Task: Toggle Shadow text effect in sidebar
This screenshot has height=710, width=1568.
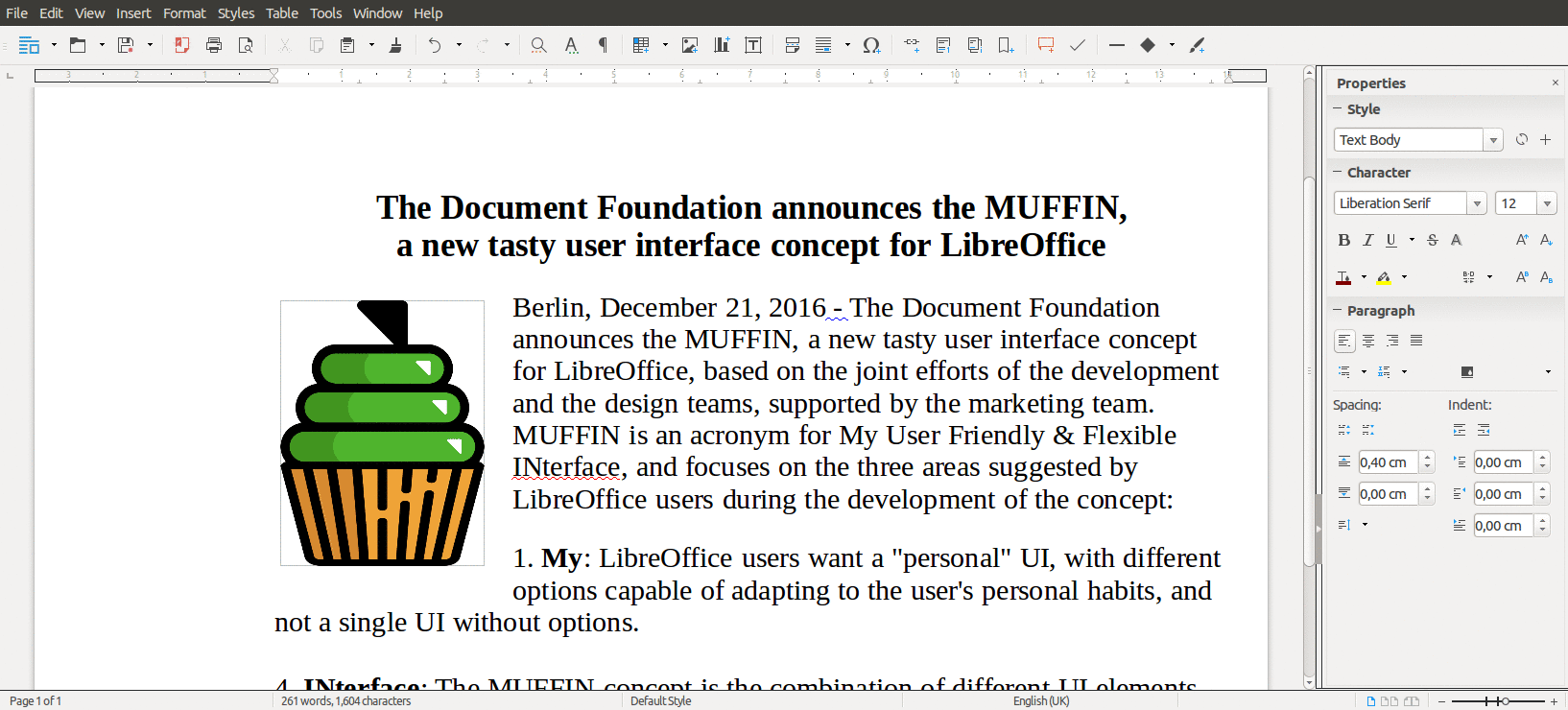Action: pos(1456,240)
